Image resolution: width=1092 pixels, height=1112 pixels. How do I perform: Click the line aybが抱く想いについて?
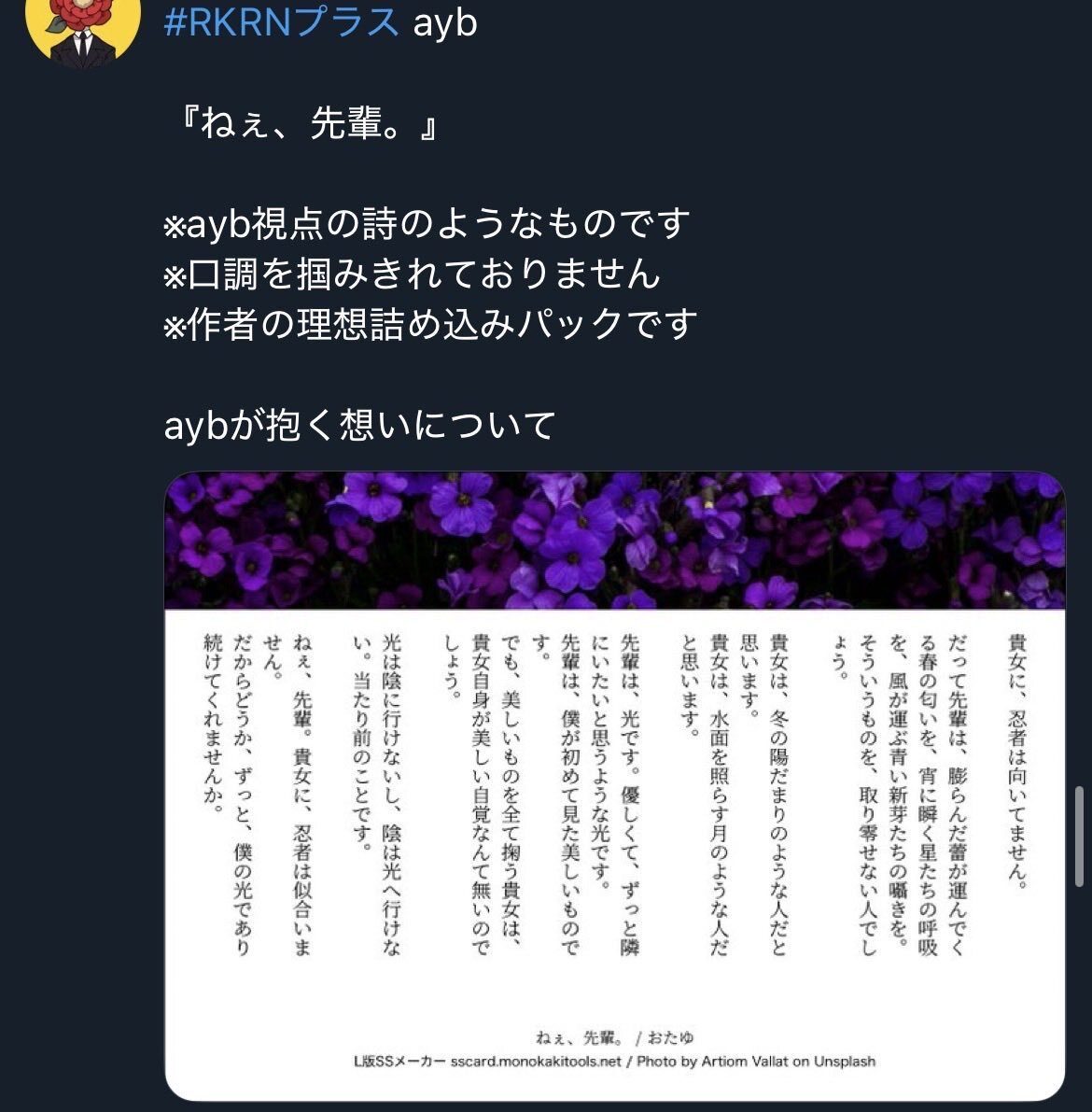[359, 425]
